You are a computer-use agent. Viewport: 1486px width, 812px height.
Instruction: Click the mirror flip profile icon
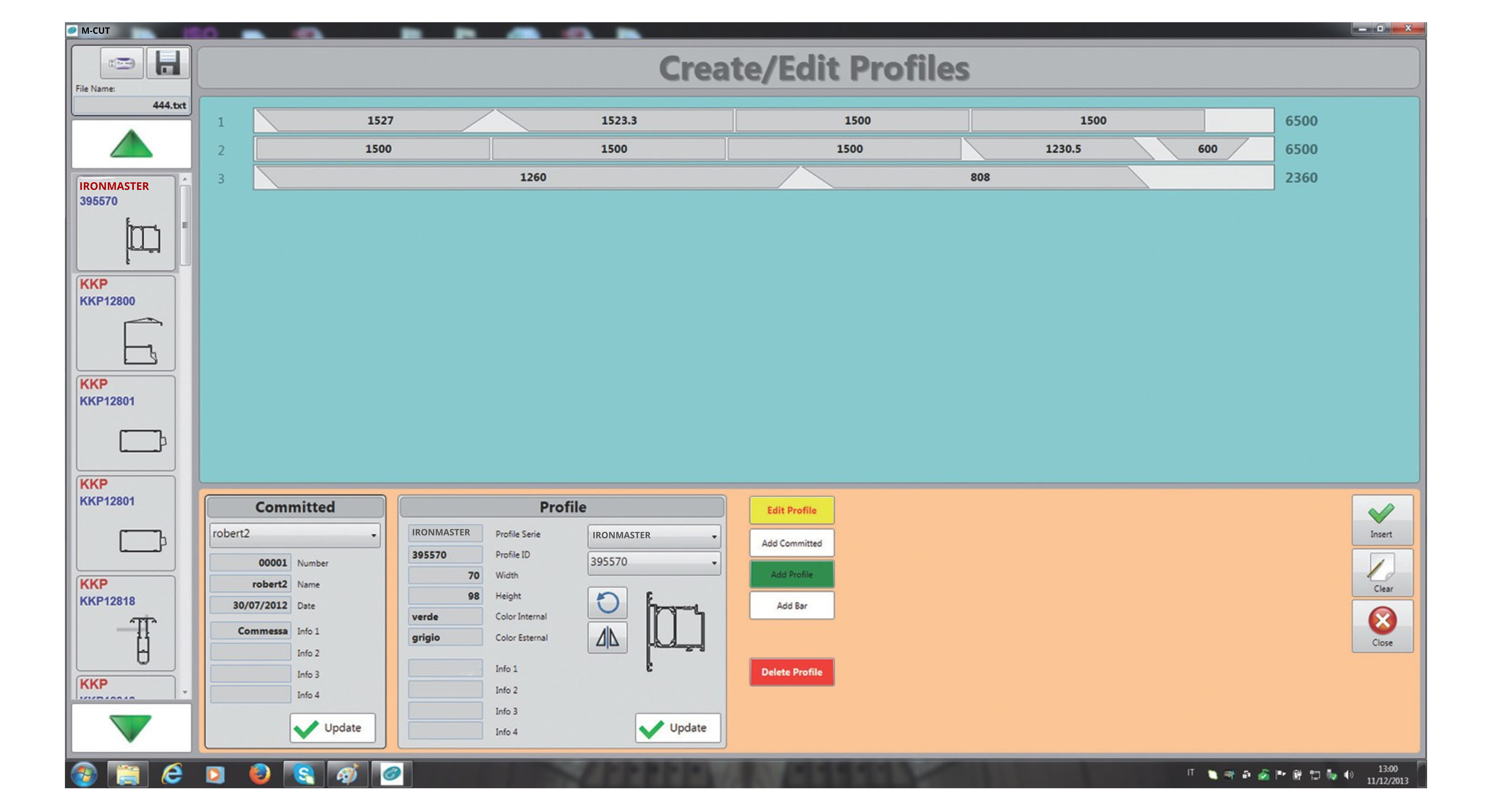point(607,638)
